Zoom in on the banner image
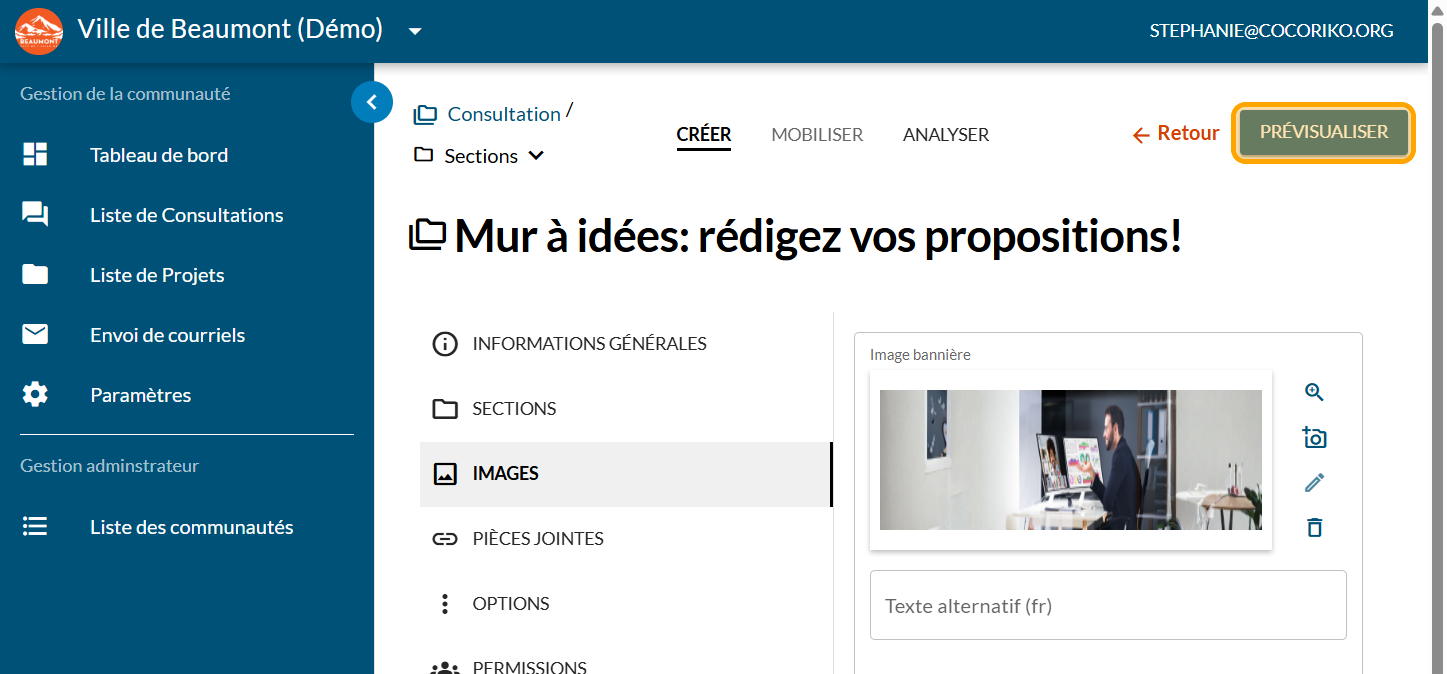1447x674 pixels. [1314, 392]
